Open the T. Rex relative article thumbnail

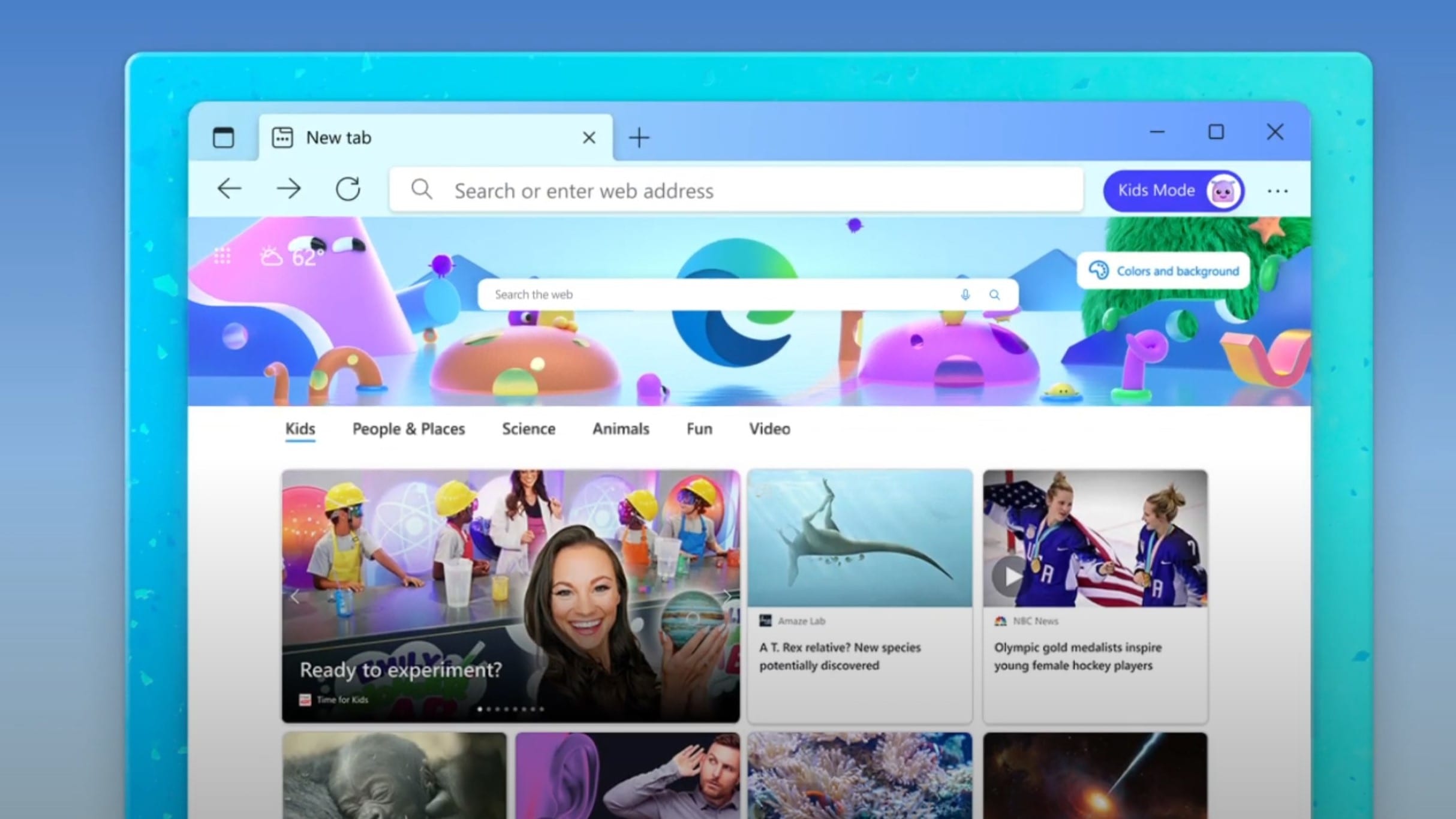[x=859, y=538]
